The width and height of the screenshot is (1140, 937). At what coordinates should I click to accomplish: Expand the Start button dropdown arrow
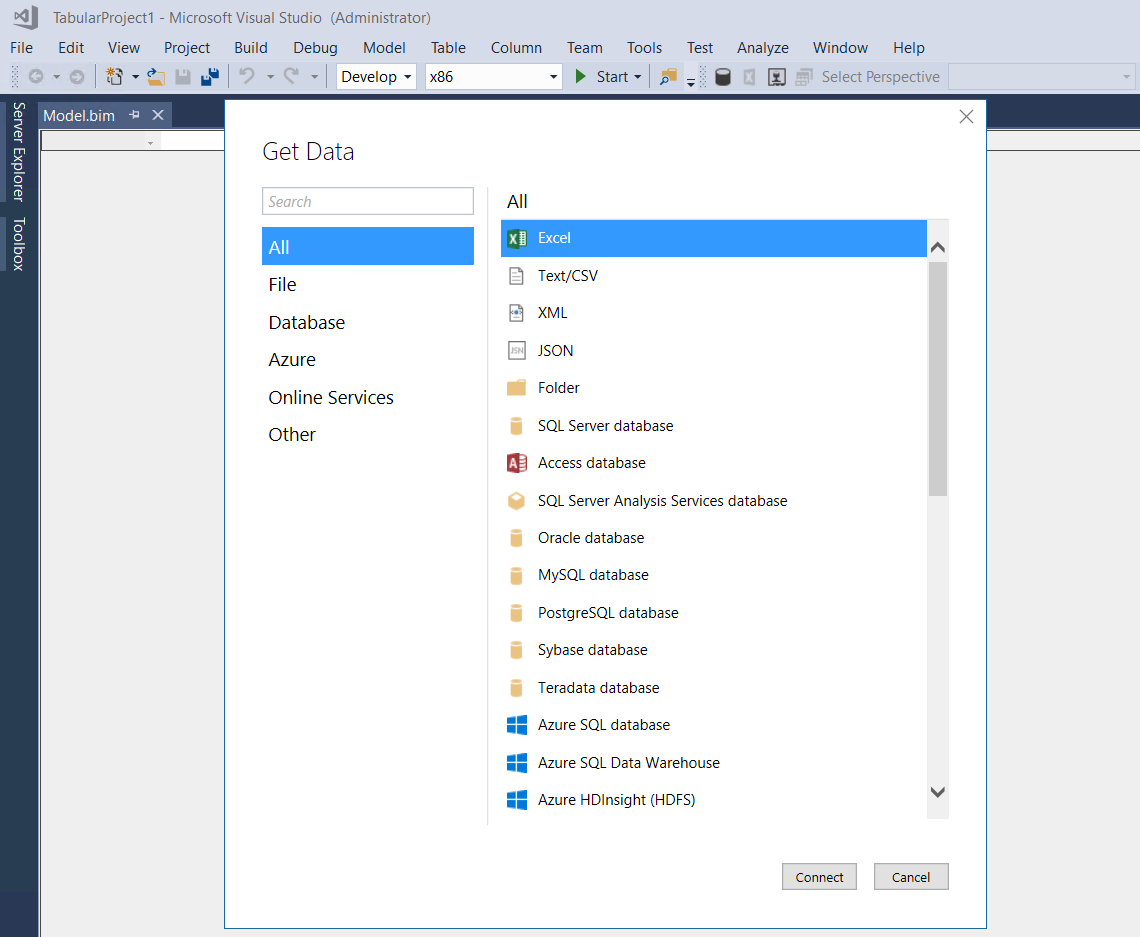[638, 76]
